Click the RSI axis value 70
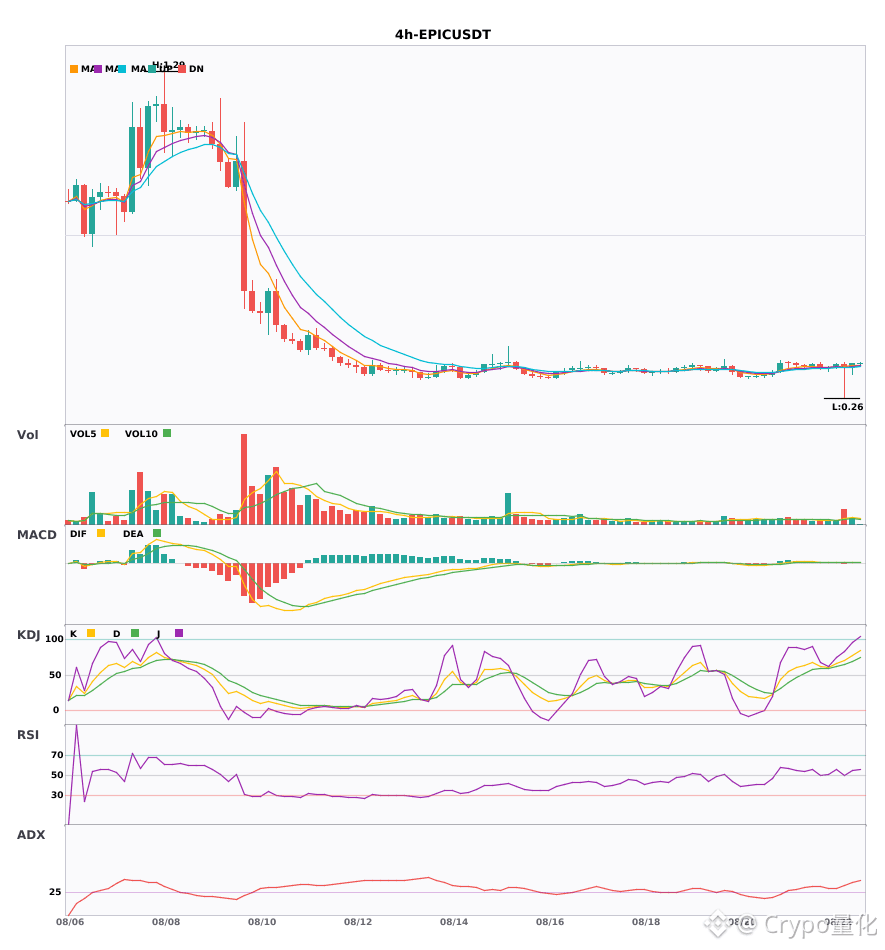The height and width of the screenshot is (950, 885). tap(58, 755)
